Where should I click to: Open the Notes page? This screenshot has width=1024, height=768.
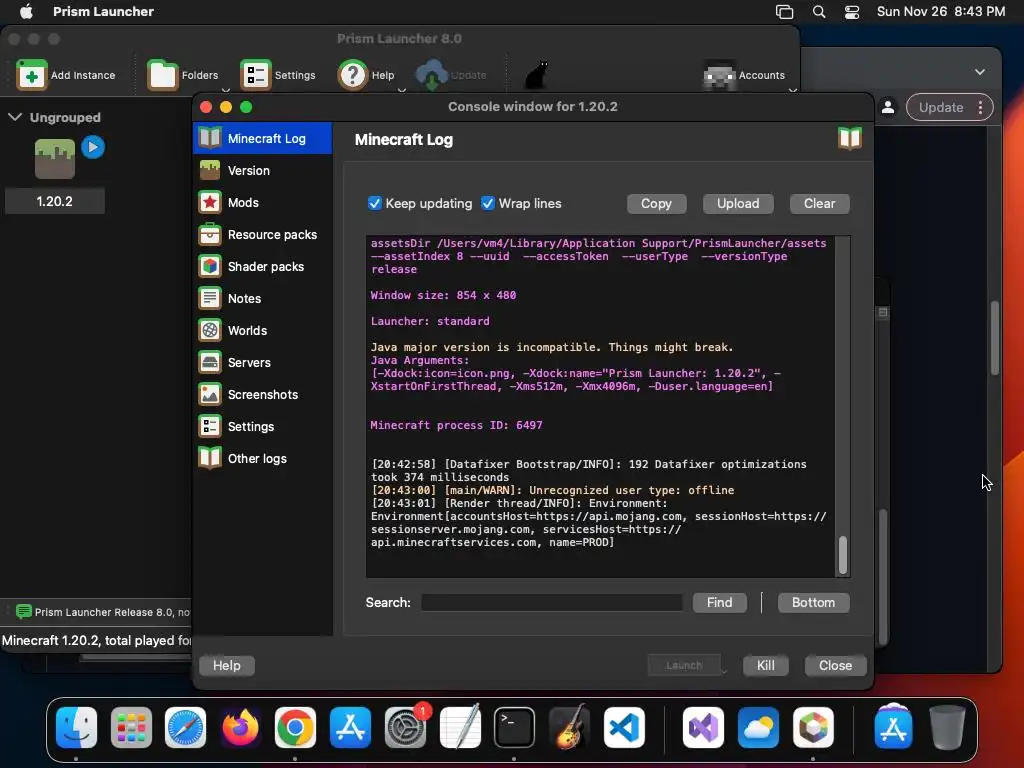tap(263, 298)
